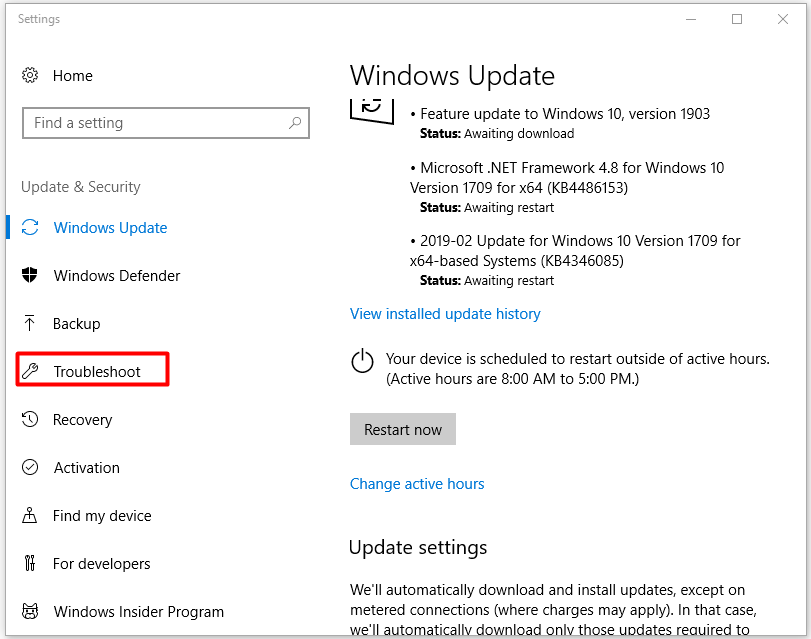811x639 pixels.
Task: Go to Windows Defender section
Action: click(x=117, y=276)
